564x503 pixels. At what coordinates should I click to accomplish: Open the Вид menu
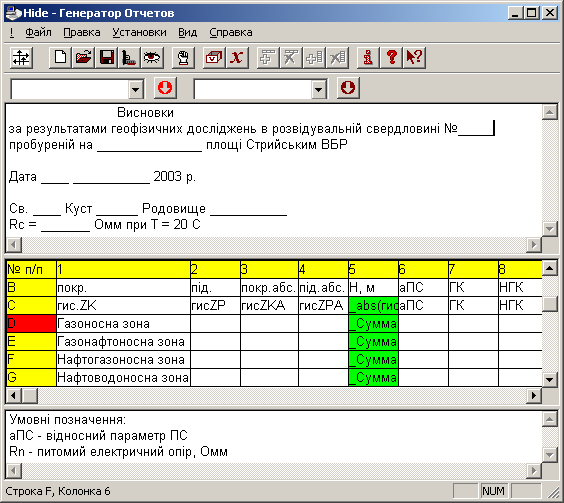tap(187, 32)
